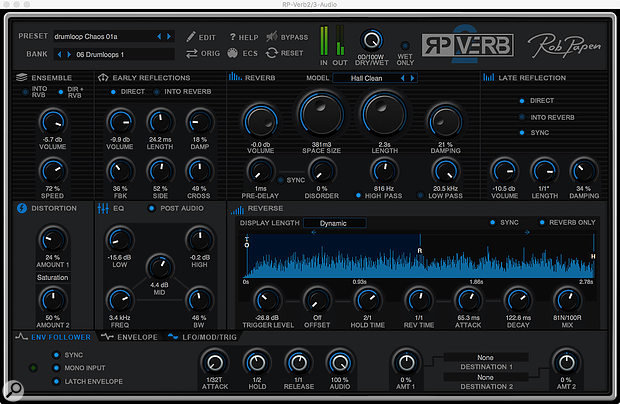Go to next bank arrow
The width and height of the screenshot is (620, 404).
[x=69, y=54]
